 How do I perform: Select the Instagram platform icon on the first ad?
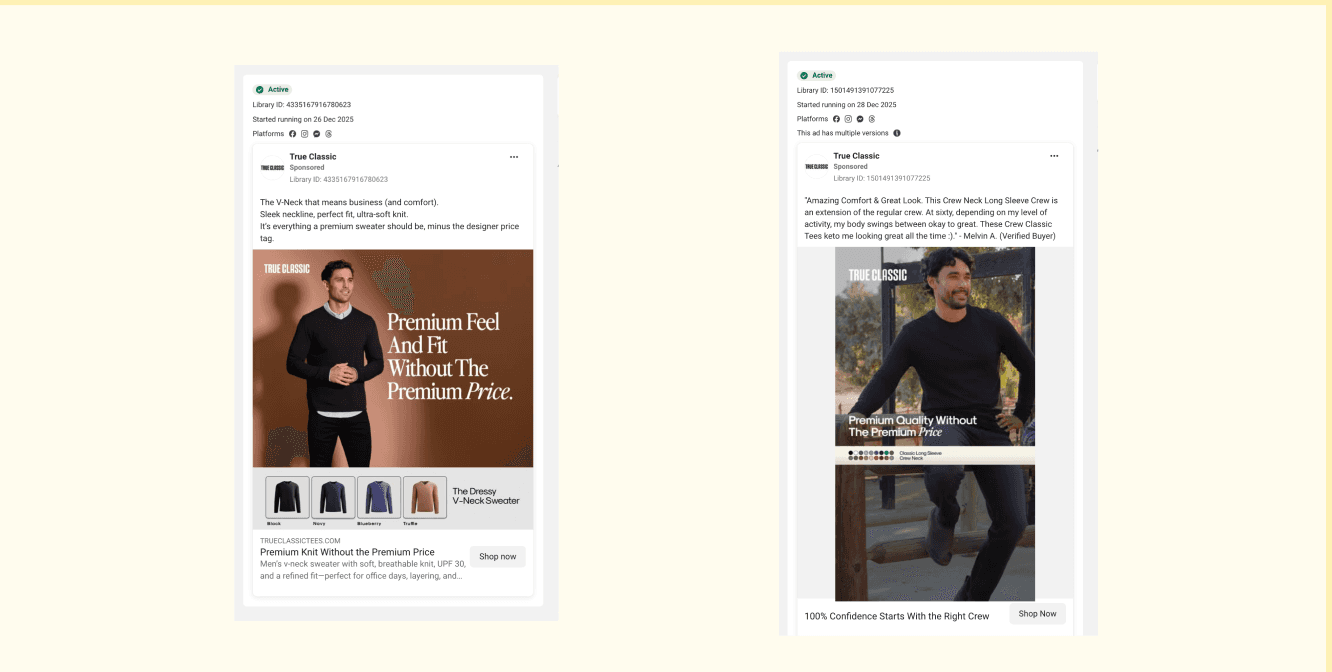point(304,133)
